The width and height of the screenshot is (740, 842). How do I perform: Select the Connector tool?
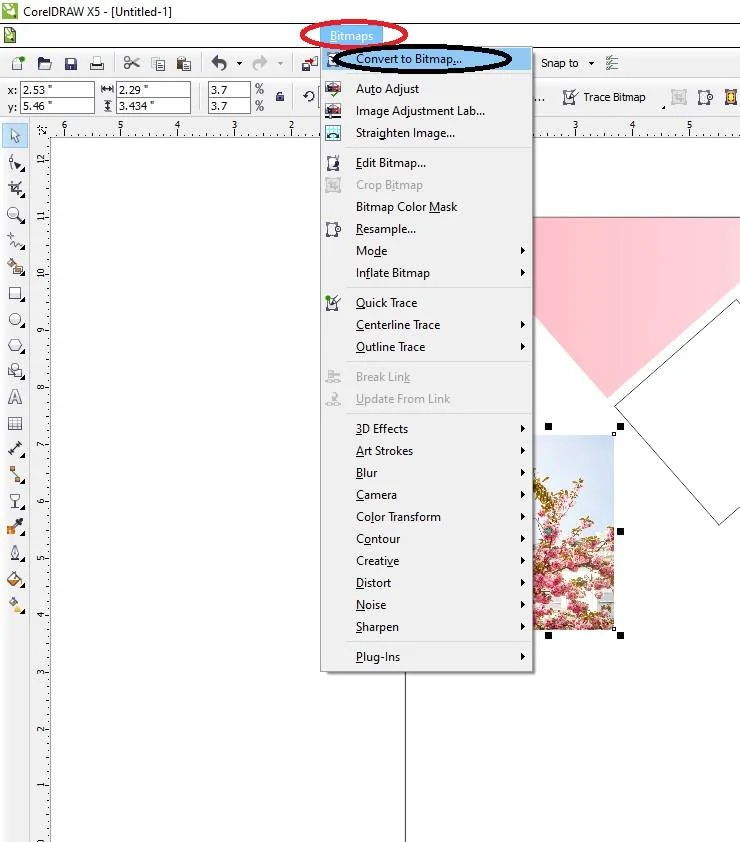coord(15,475)
